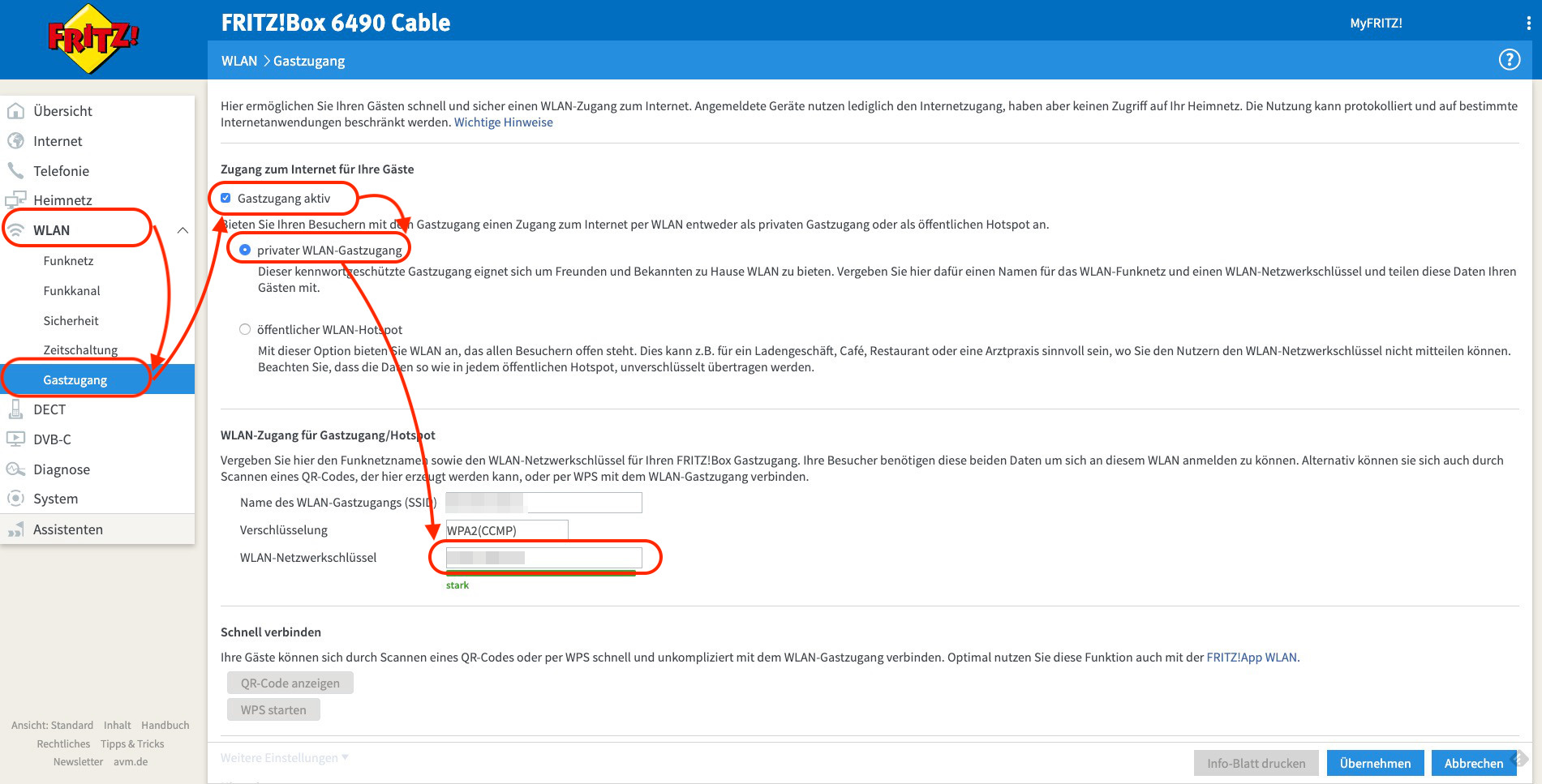Open the Wichtige Hinweise link
This screenshot has height=784, width=1542.
point(503,122)
